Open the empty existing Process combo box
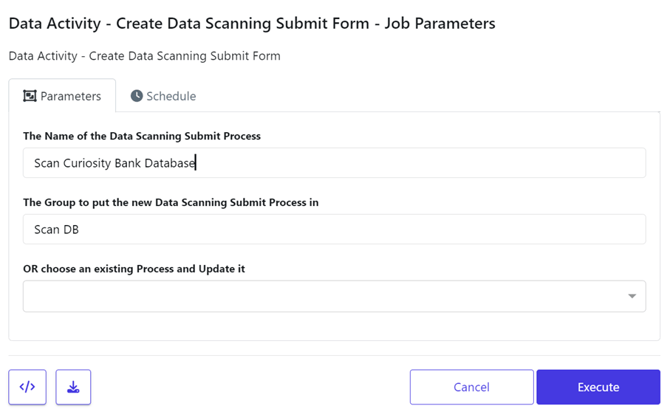670x420 pixels. 334,296
